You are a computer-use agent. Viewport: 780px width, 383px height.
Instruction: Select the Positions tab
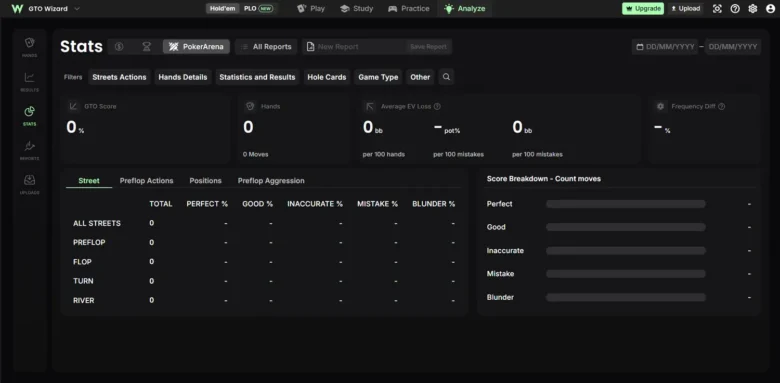click(205, 181)
